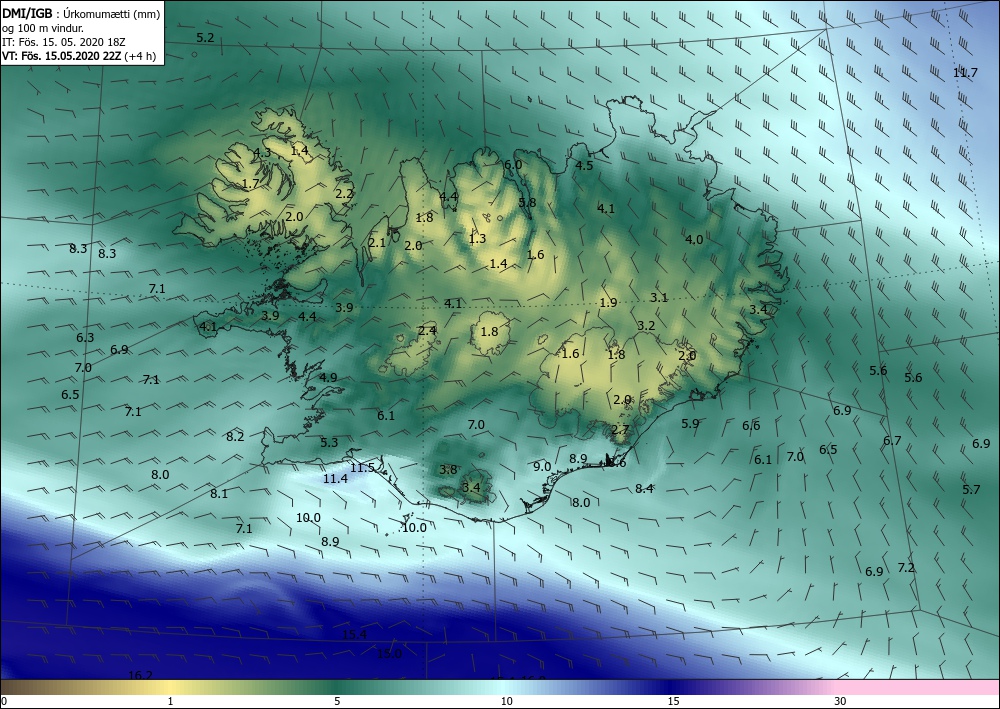Image resolution: width=1000 pixels, height=709 pixels.
Task: Click the '2.2' value on the map
Action: click(x=344, y=194)
